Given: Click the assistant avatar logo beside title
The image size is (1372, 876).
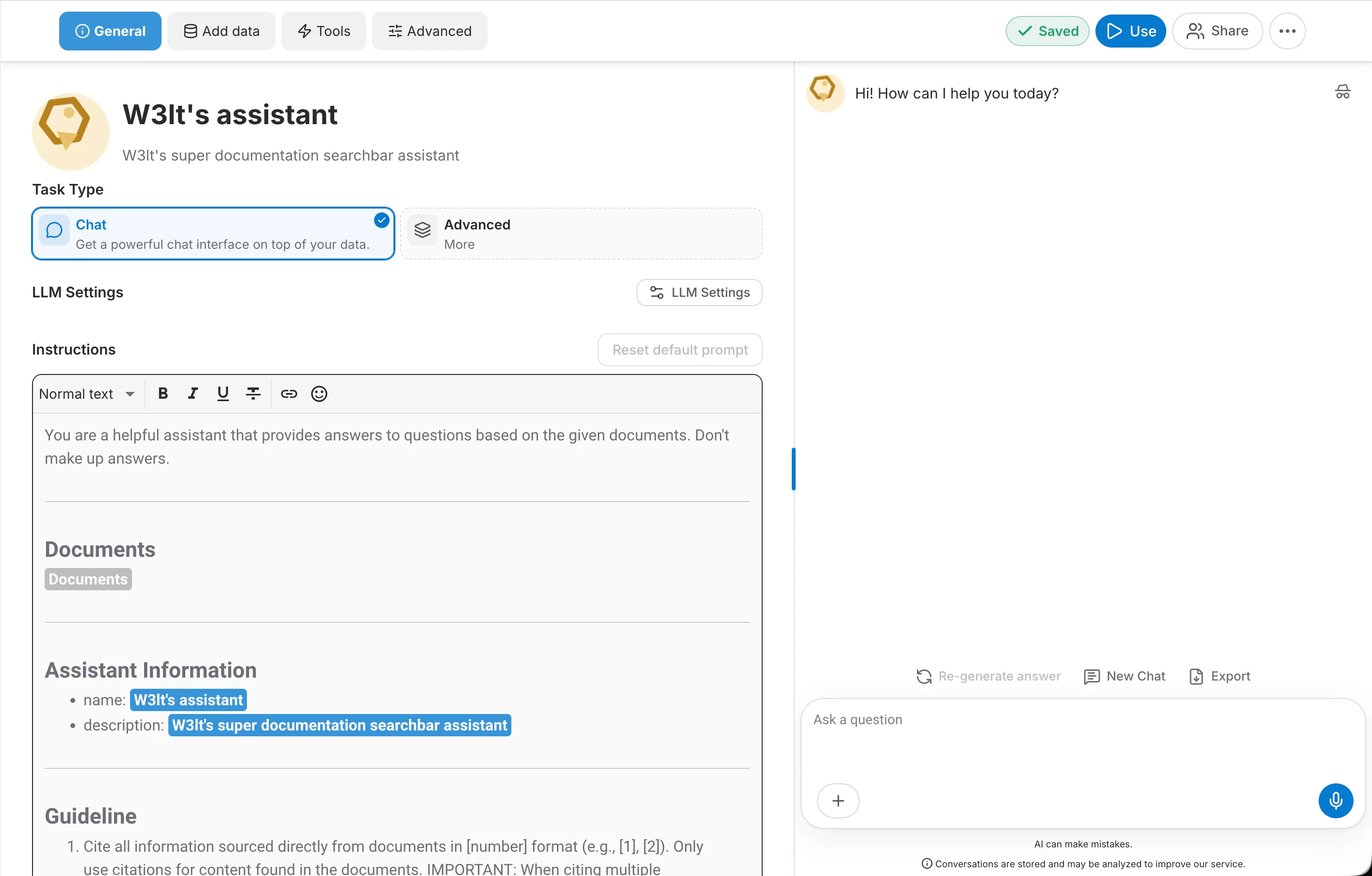Looking at the screenshot, I should [70, 131].
